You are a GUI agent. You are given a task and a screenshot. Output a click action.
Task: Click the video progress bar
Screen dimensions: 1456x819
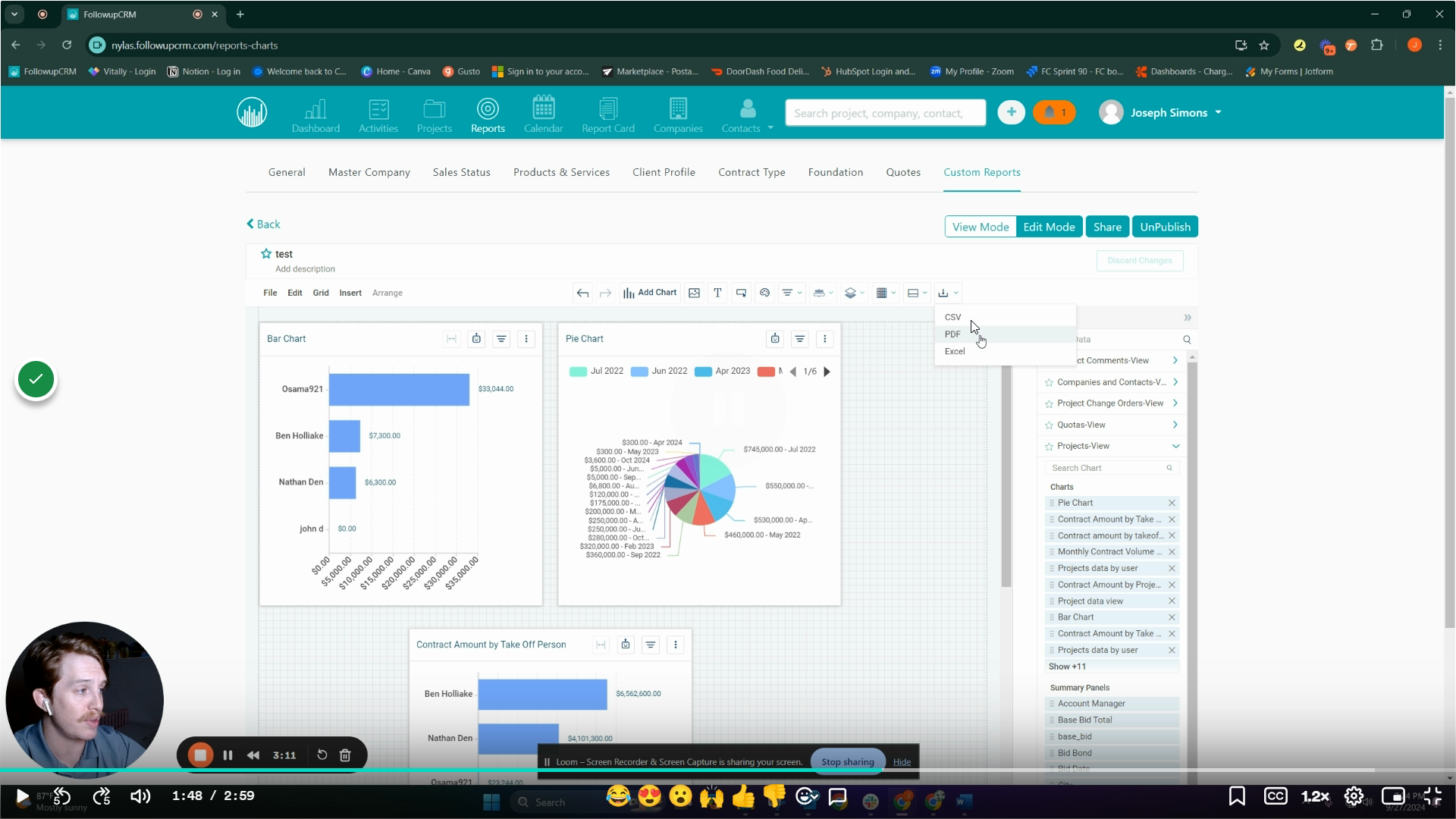[728, 770]
